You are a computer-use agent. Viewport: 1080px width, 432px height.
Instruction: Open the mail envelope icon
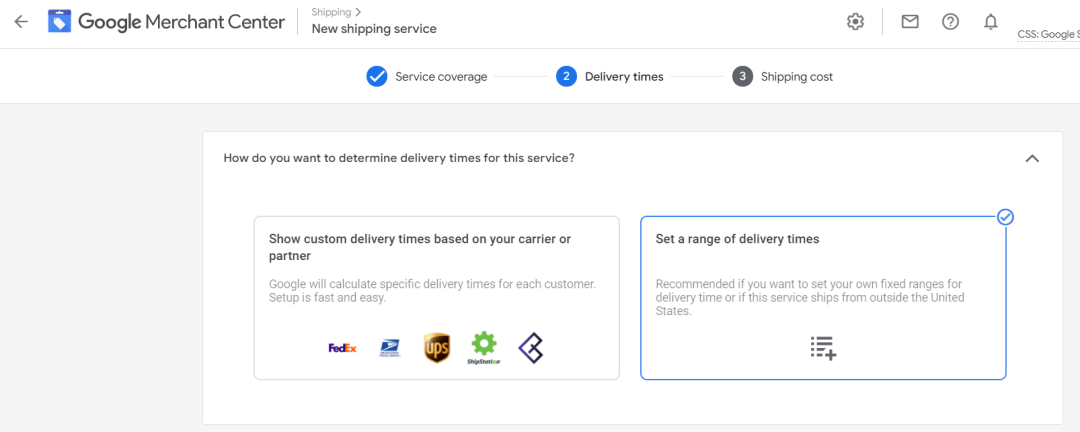pyautogui.click(x=910, y=22)
